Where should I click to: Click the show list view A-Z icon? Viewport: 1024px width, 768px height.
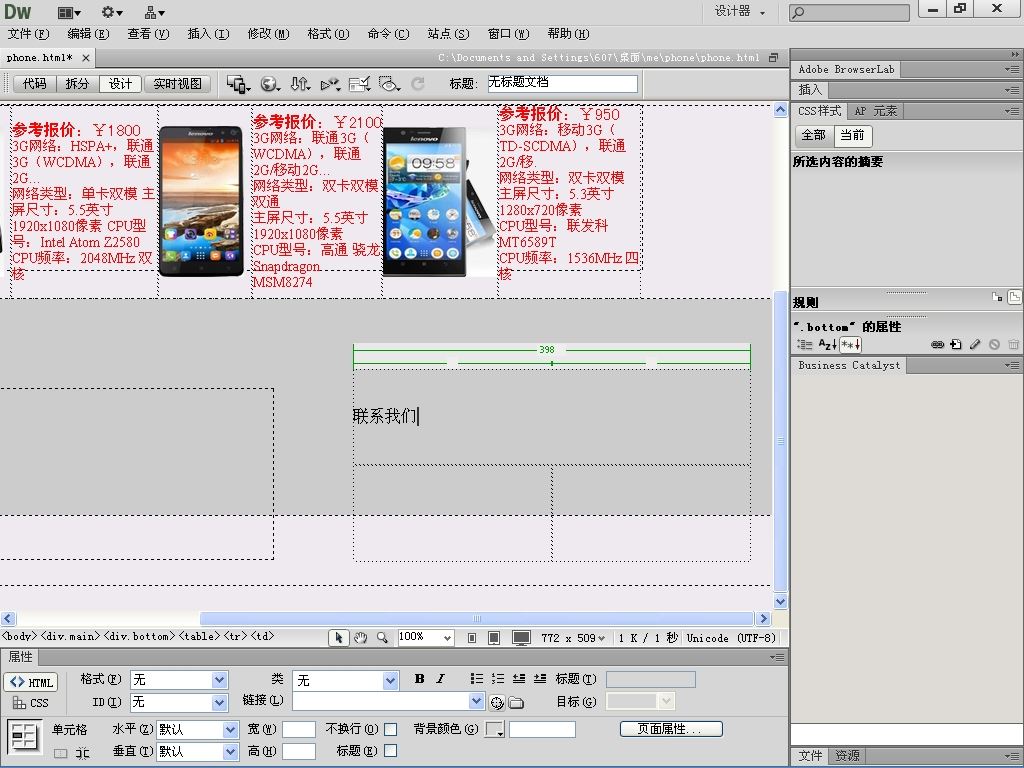pos(827,344)
